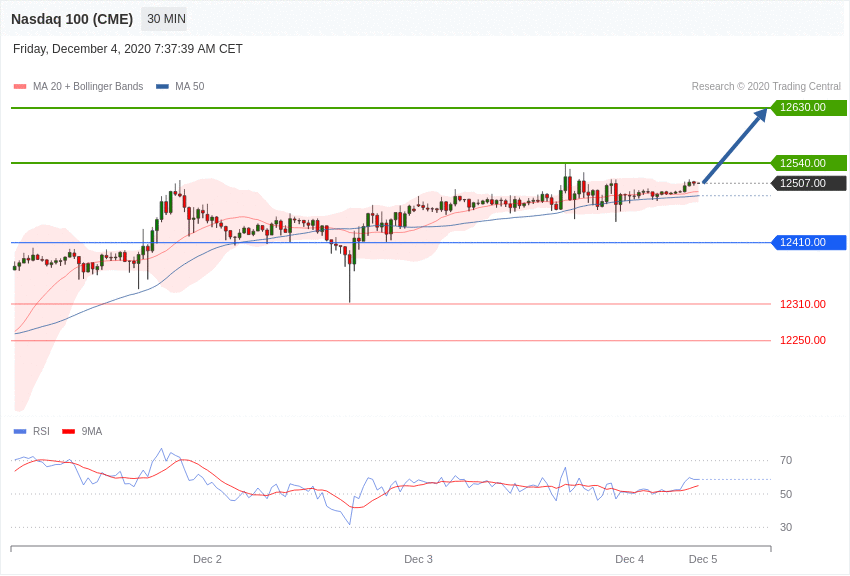Click the 9MA legend red swatch

[x=69, y=431]
